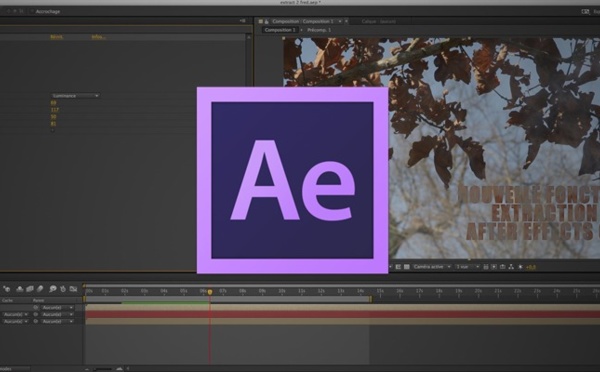Open the Caméra active dropdown
The height and width of the screenshot is (372, 600).
pos(432,267)
